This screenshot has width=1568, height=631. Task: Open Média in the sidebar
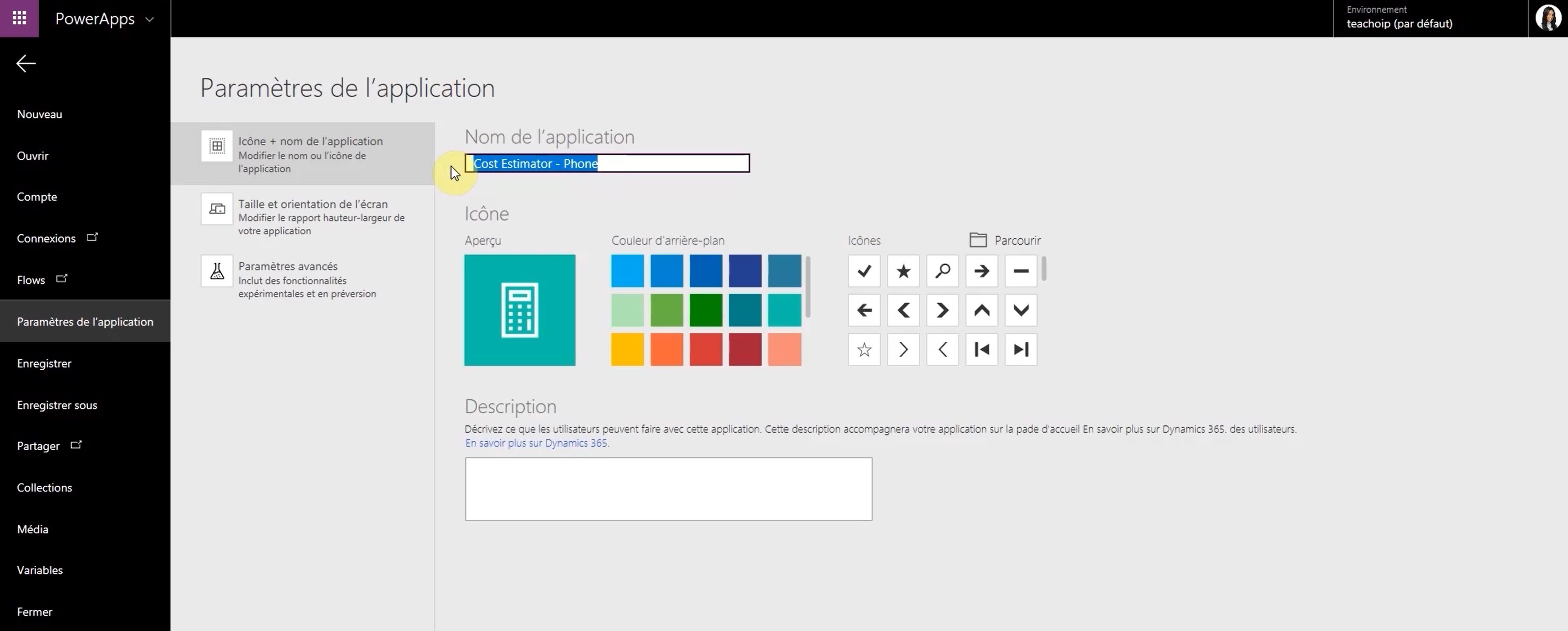coord(33,529)
